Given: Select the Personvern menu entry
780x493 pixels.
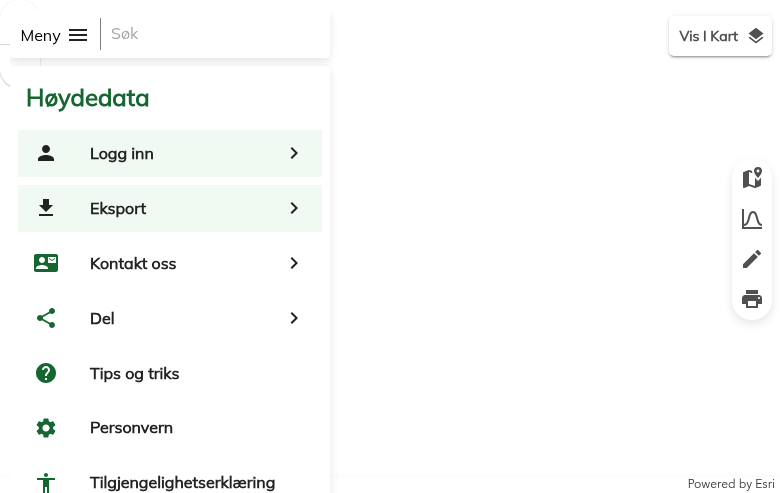Looking at the screenshot, I should 131,428.
